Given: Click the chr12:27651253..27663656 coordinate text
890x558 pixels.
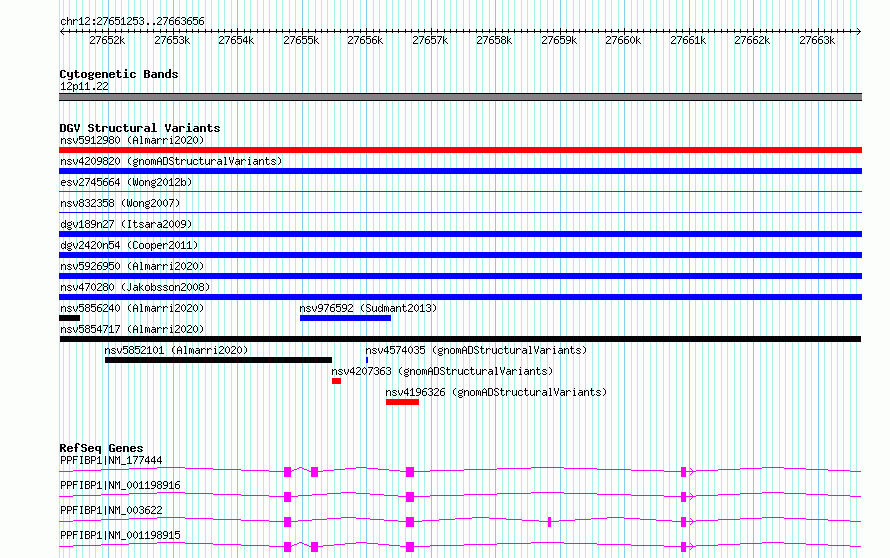Looking at the screenshot, I should [x=132, y=22].
